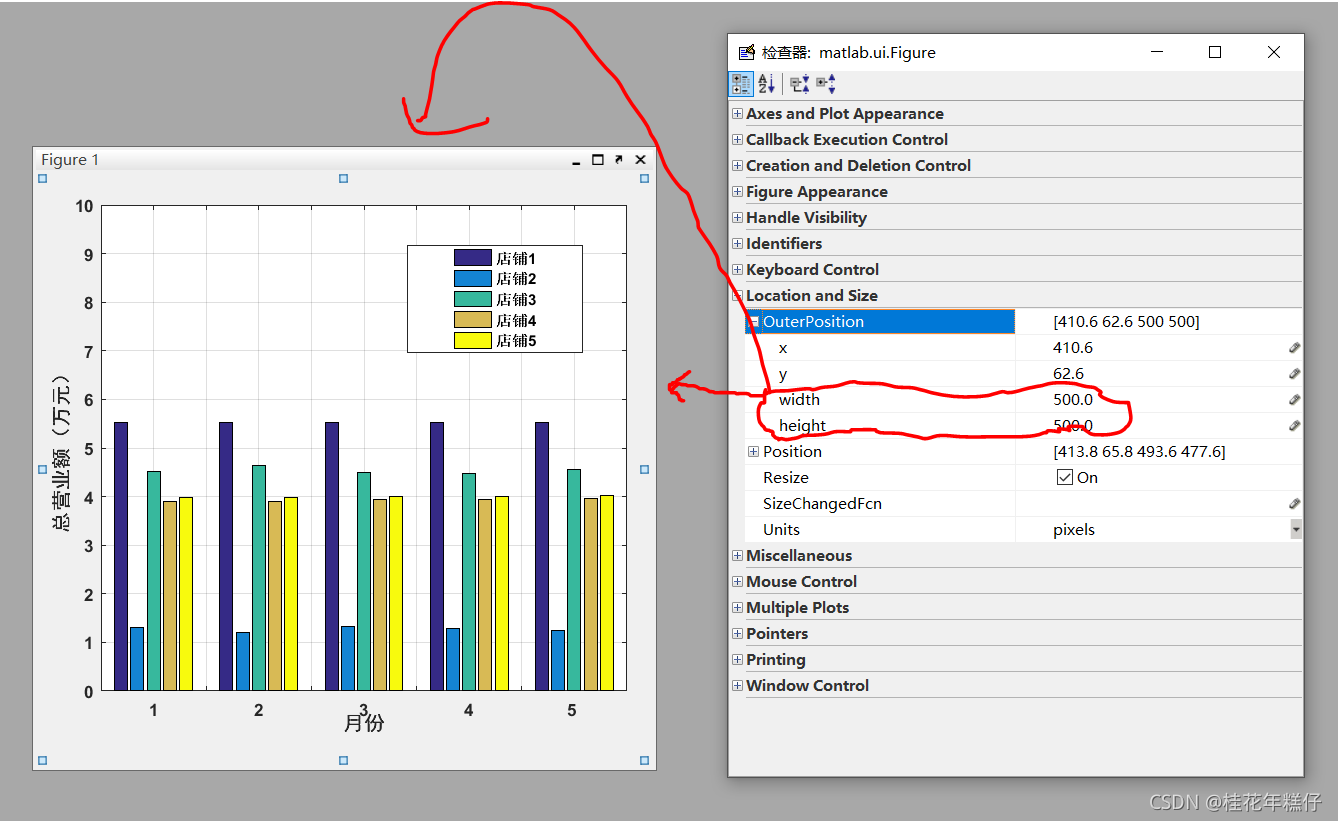Minimize the Figure 1 window
Image resolution: width=1338 pixels, height=821 pixels.
click(x=576, y=161)
